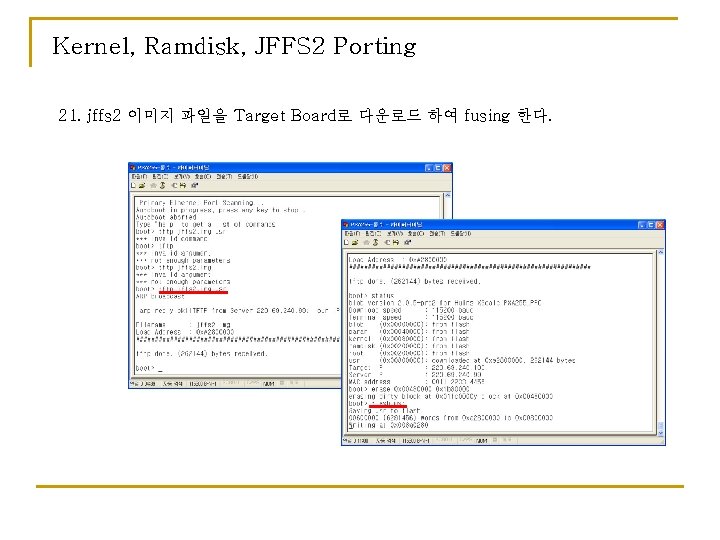Close the front HyperTerminal window
This screenshot has height=540, width=720.
click(x=660, y=225)
